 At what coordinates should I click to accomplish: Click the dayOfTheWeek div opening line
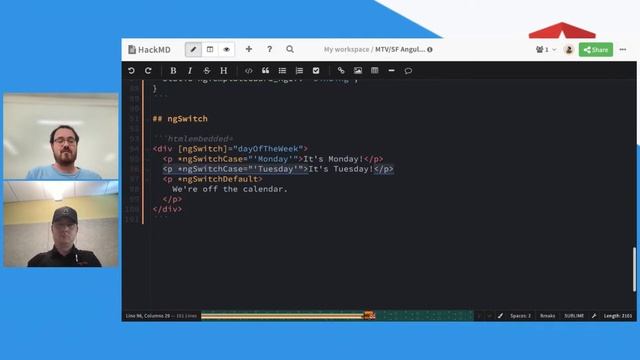pos(230,149)
